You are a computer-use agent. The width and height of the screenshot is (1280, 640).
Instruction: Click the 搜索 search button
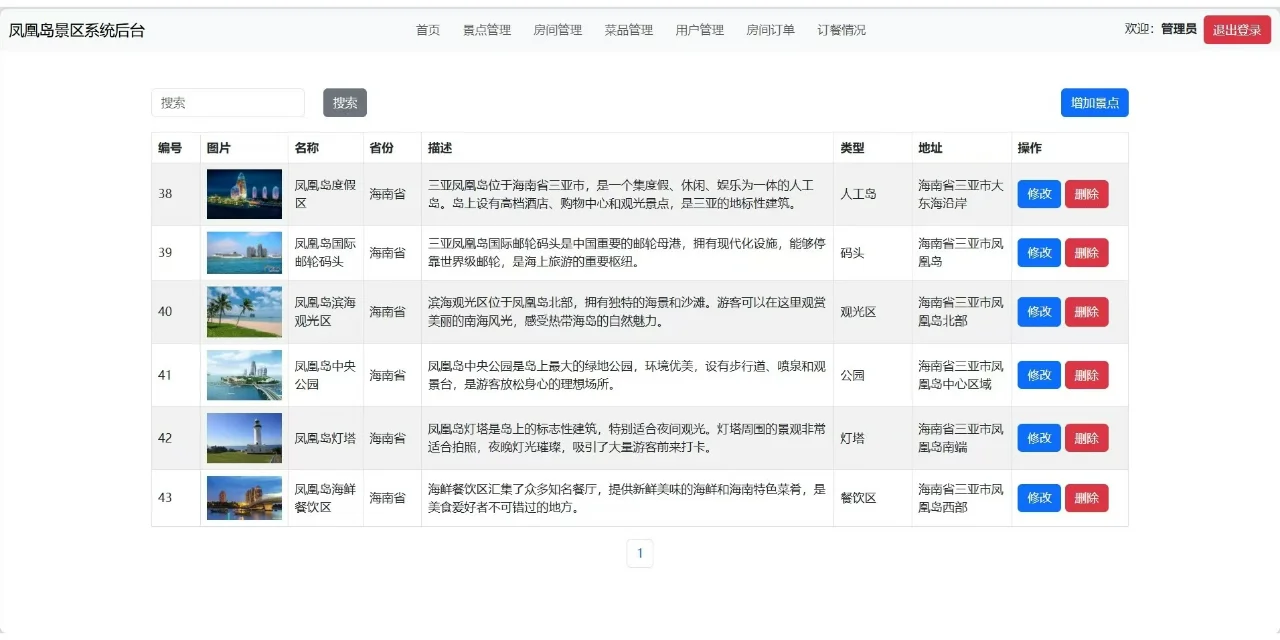click(344, 102)
